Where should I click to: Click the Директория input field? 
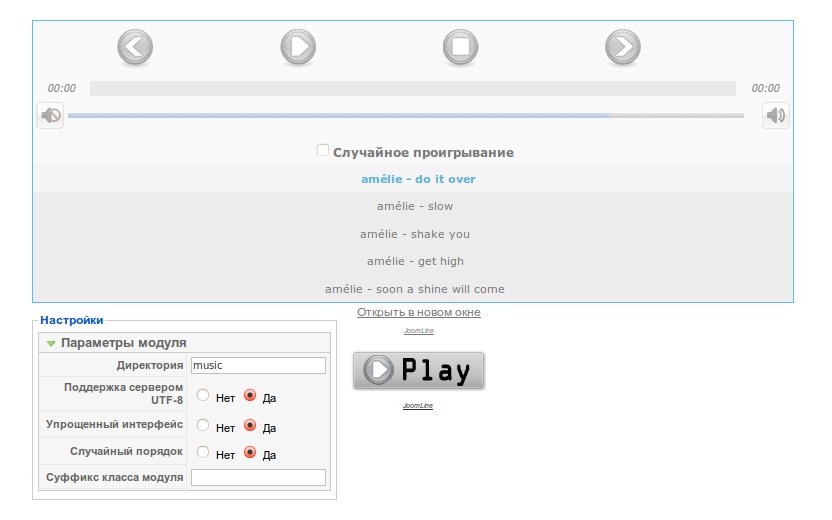point(258,366)
